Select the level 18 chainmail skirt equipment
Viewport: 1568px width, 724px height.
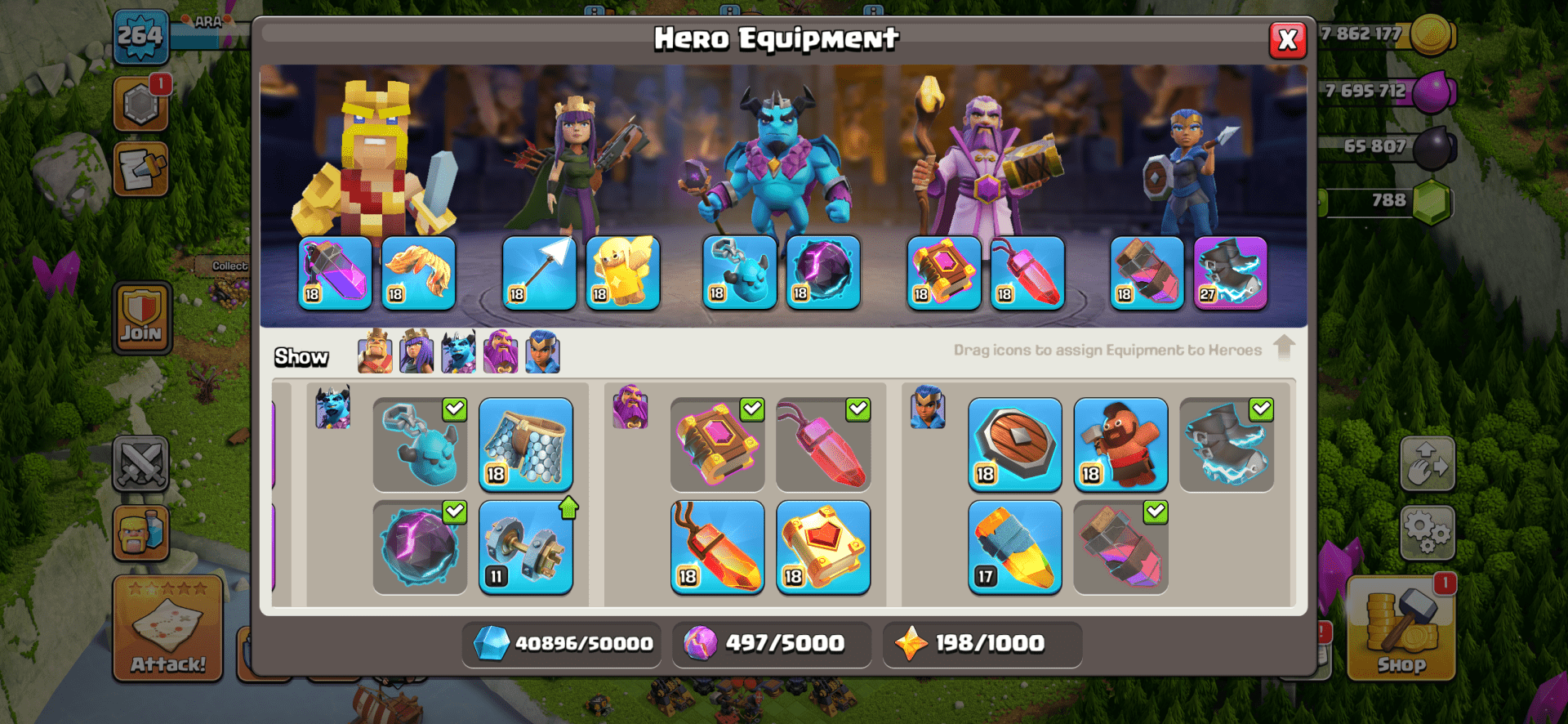tap(526, 445)
